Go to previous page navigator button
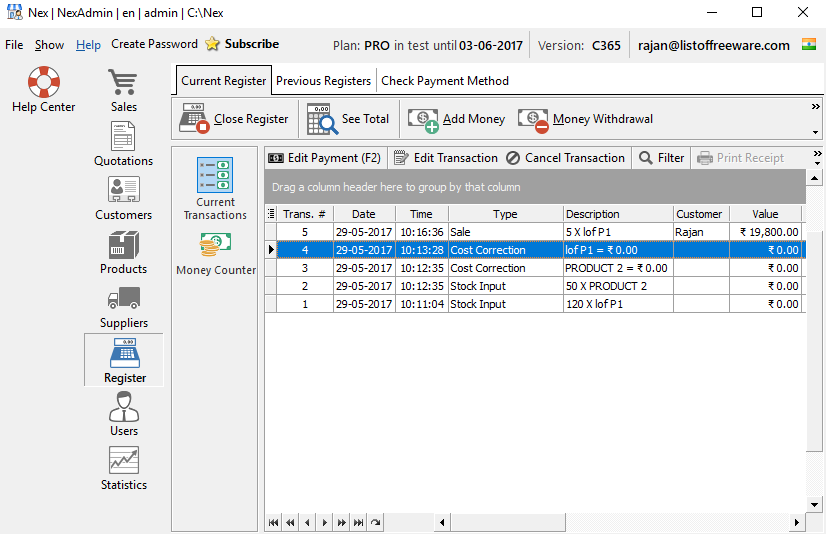Image resolution: width=826 pixels, height=534 pixels. click(x=290, y=522)
